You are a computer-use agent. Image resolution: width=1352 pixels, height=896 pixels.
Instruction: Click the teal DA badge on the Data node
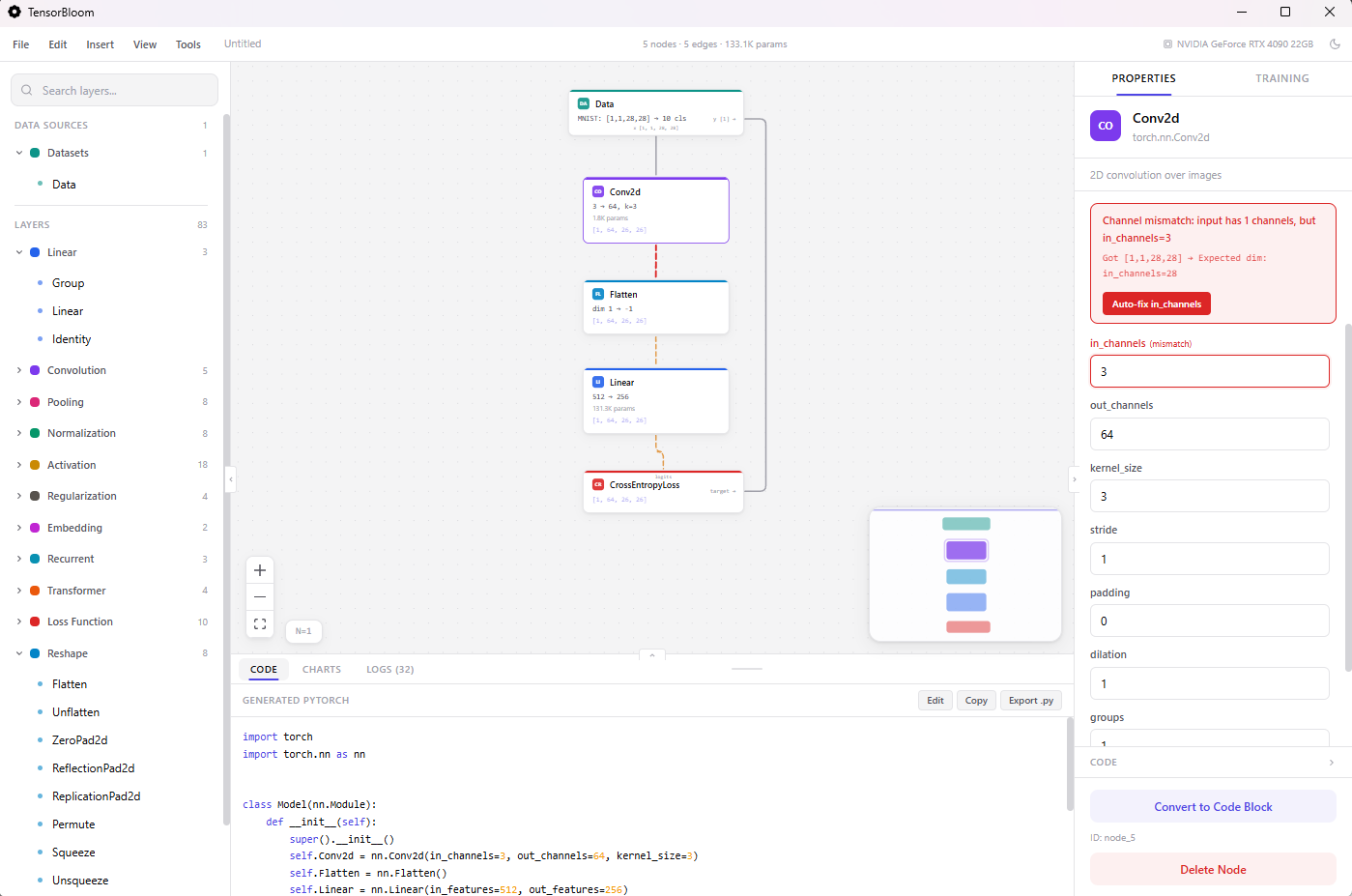click(583, 102)
